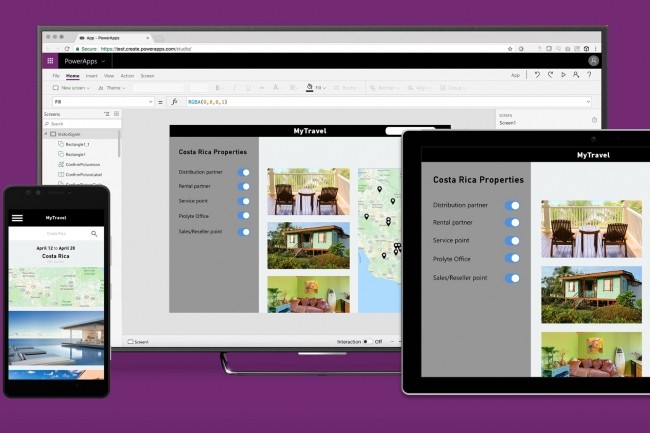
Task: Open the File menu
Action: 56,76
